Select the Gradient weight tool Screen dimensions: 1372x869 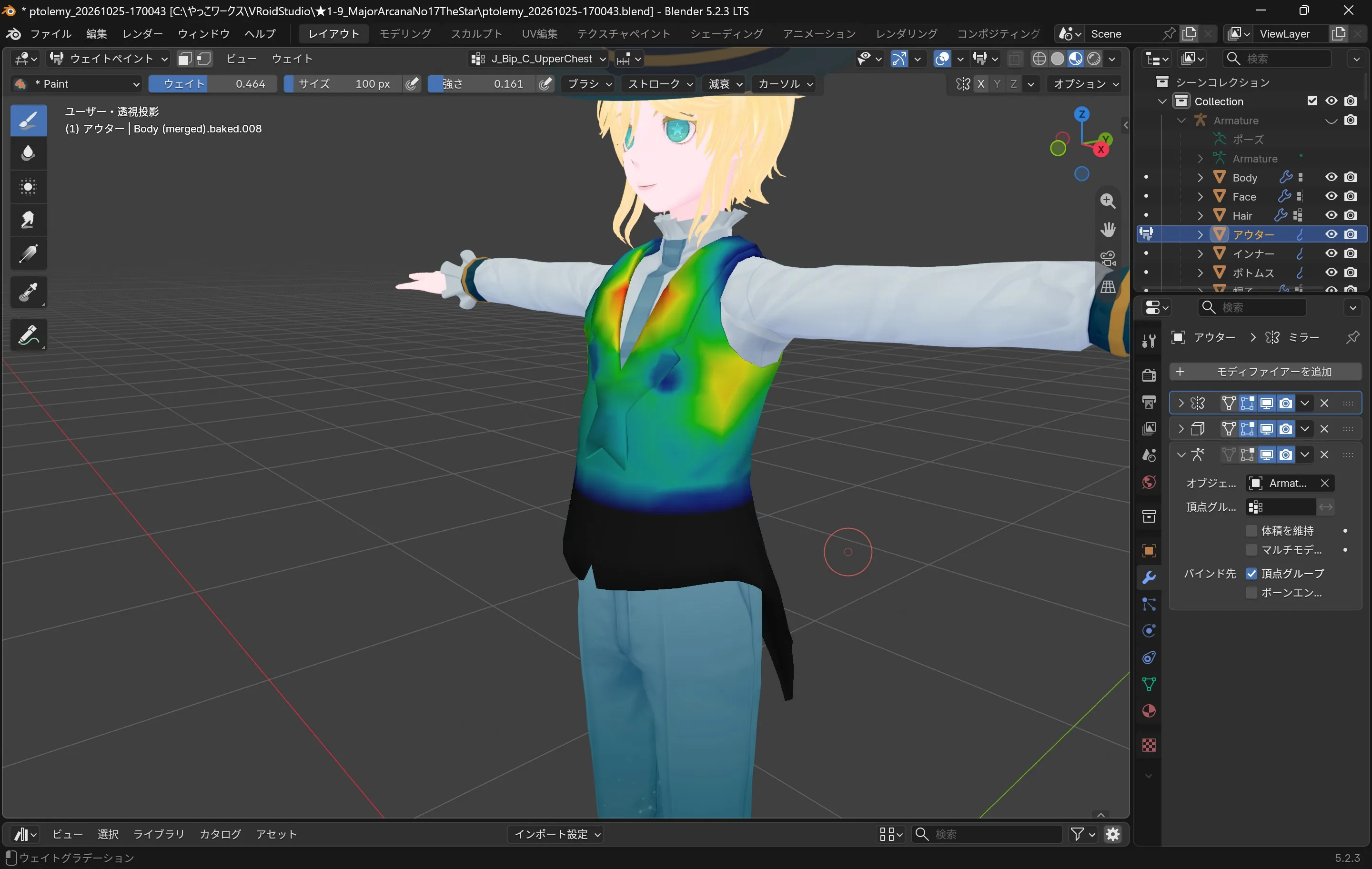pos(29,253)
